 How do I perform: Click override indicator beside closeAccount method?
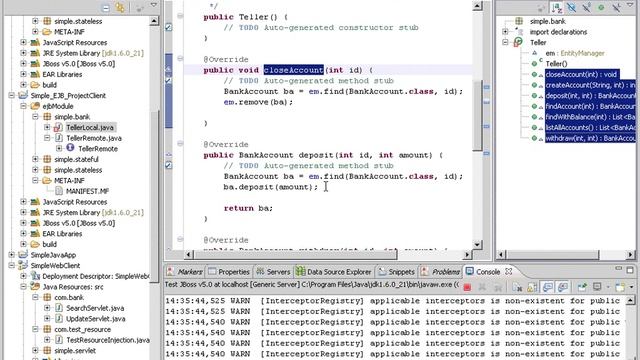click(169, 70)
